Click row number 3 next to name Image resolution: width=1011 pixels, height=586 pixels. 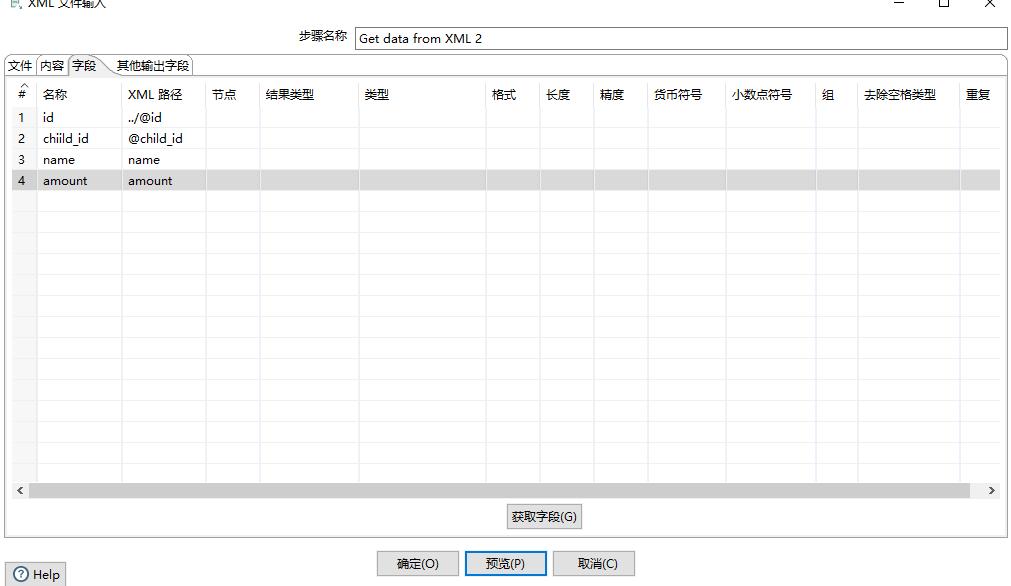tap(21, 159)
